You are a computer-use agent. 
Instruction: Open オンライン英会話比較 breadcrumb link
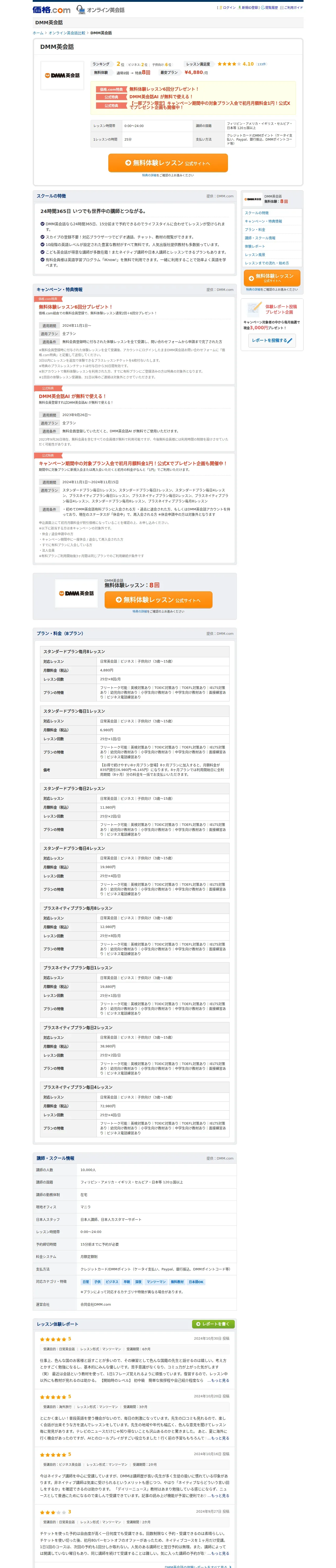pos(67,33)
